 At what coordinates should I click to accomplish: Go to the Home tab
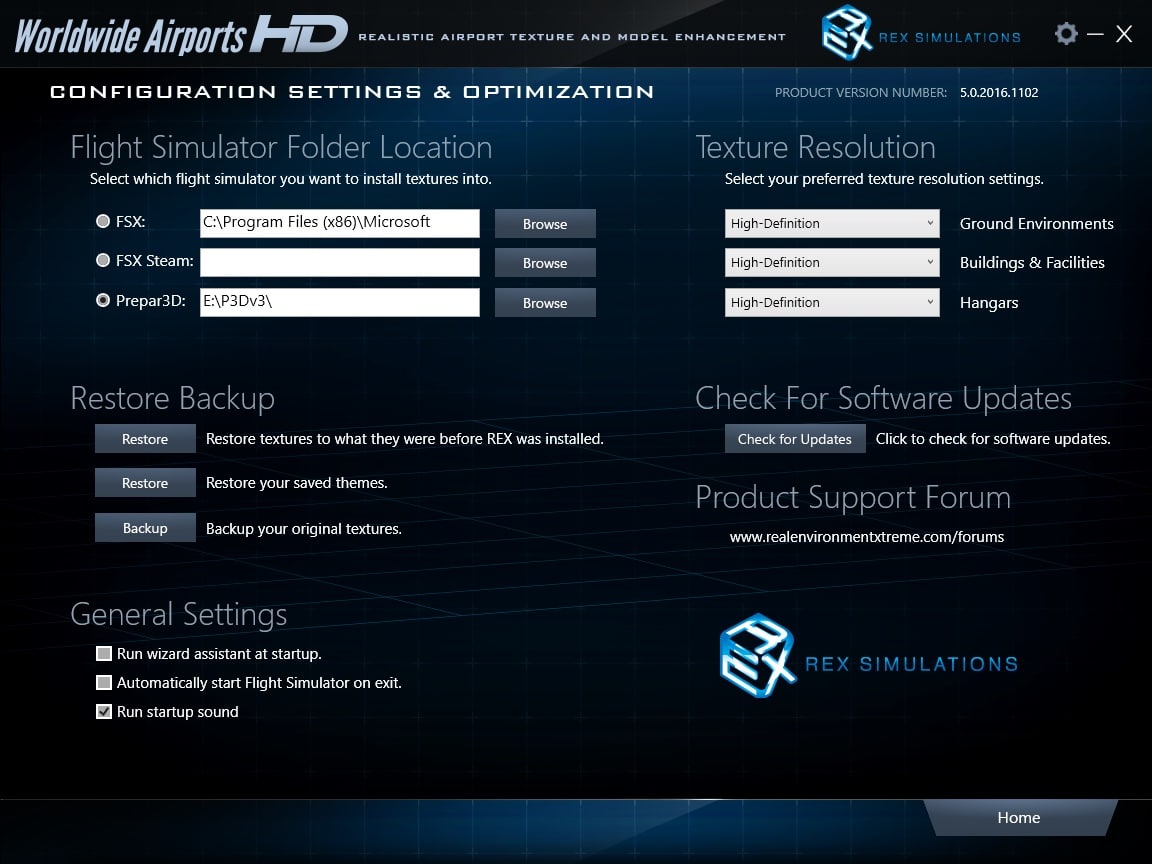click(1018, 818)
